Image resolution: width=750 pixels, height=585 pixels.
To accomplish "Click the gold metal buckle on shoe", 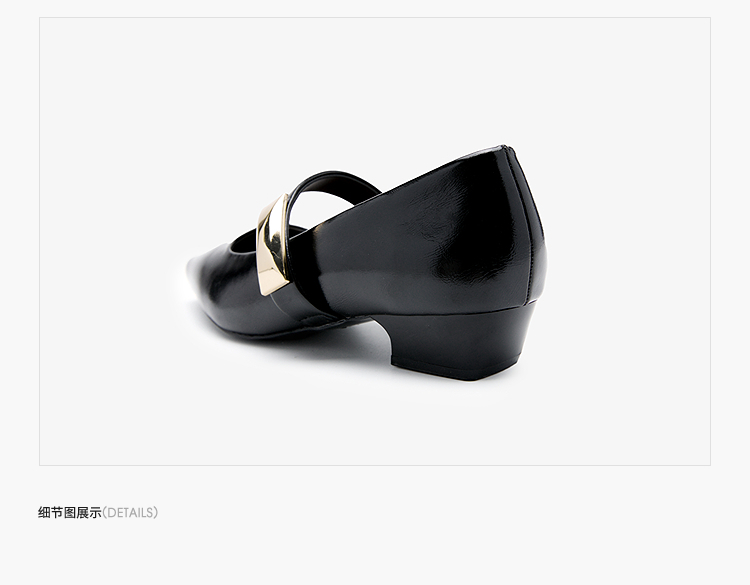I will [x=273, y=244].
